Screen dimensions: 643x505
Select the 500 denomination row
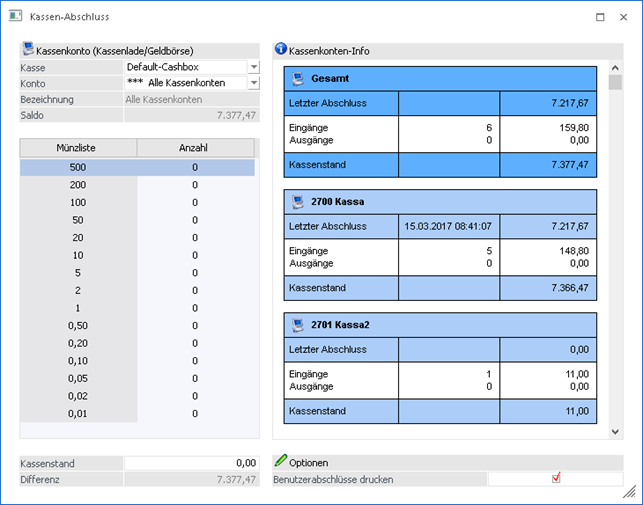tap(78, 168)
